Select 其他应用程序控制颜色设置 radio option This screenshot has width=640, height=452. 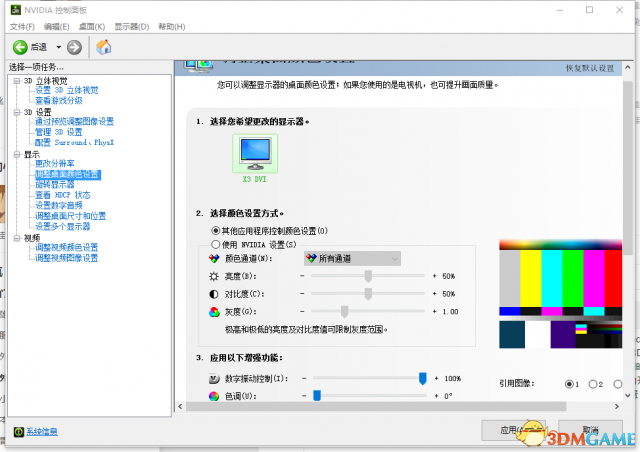(x=216, y=231)
